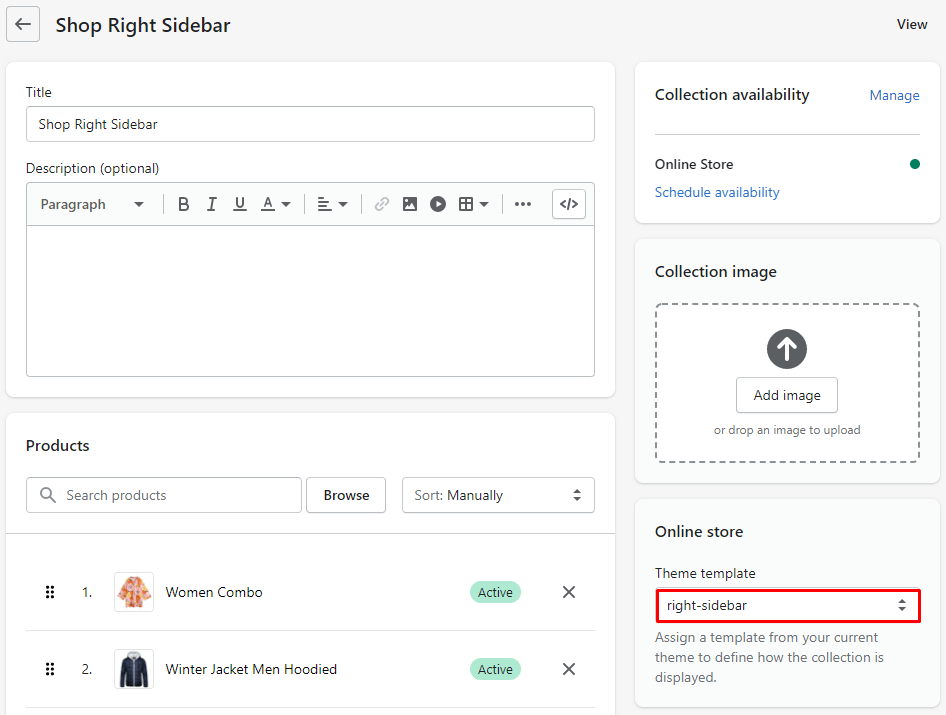Show HTML code view
Viewport: 946px width, 715px height.
pyautogui.click(x=569, y=204)
